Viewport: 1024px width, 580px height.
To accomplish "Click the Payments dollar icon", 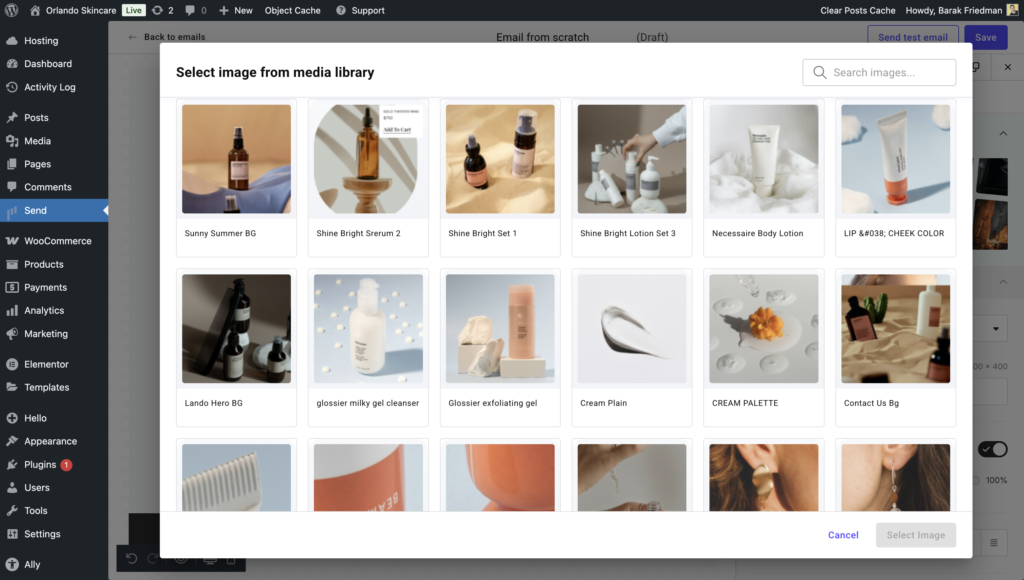I will [x=12, y=287].
